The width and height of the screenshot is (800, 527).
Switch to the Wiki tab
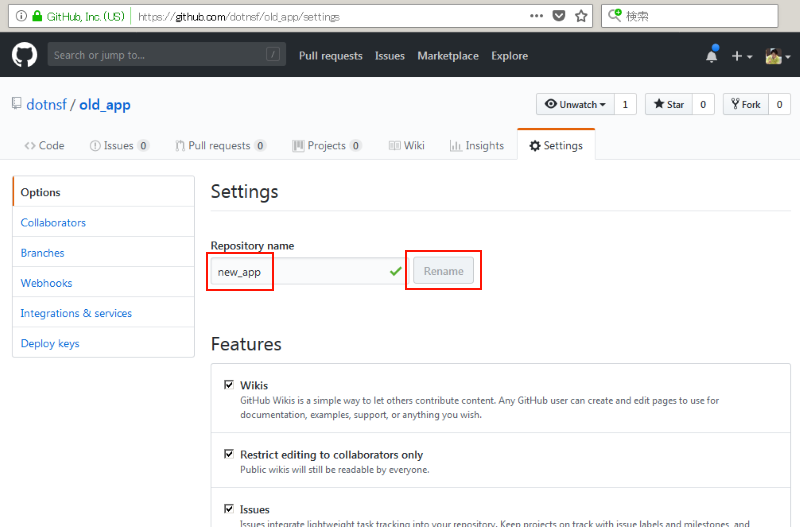[407, 145]
